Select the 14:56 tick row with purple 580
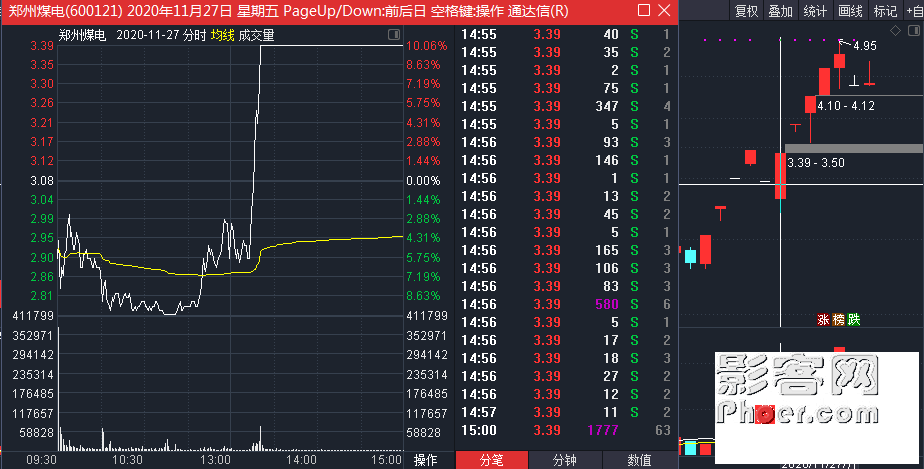This screenshot has width=924, height=469. [566, 304]
